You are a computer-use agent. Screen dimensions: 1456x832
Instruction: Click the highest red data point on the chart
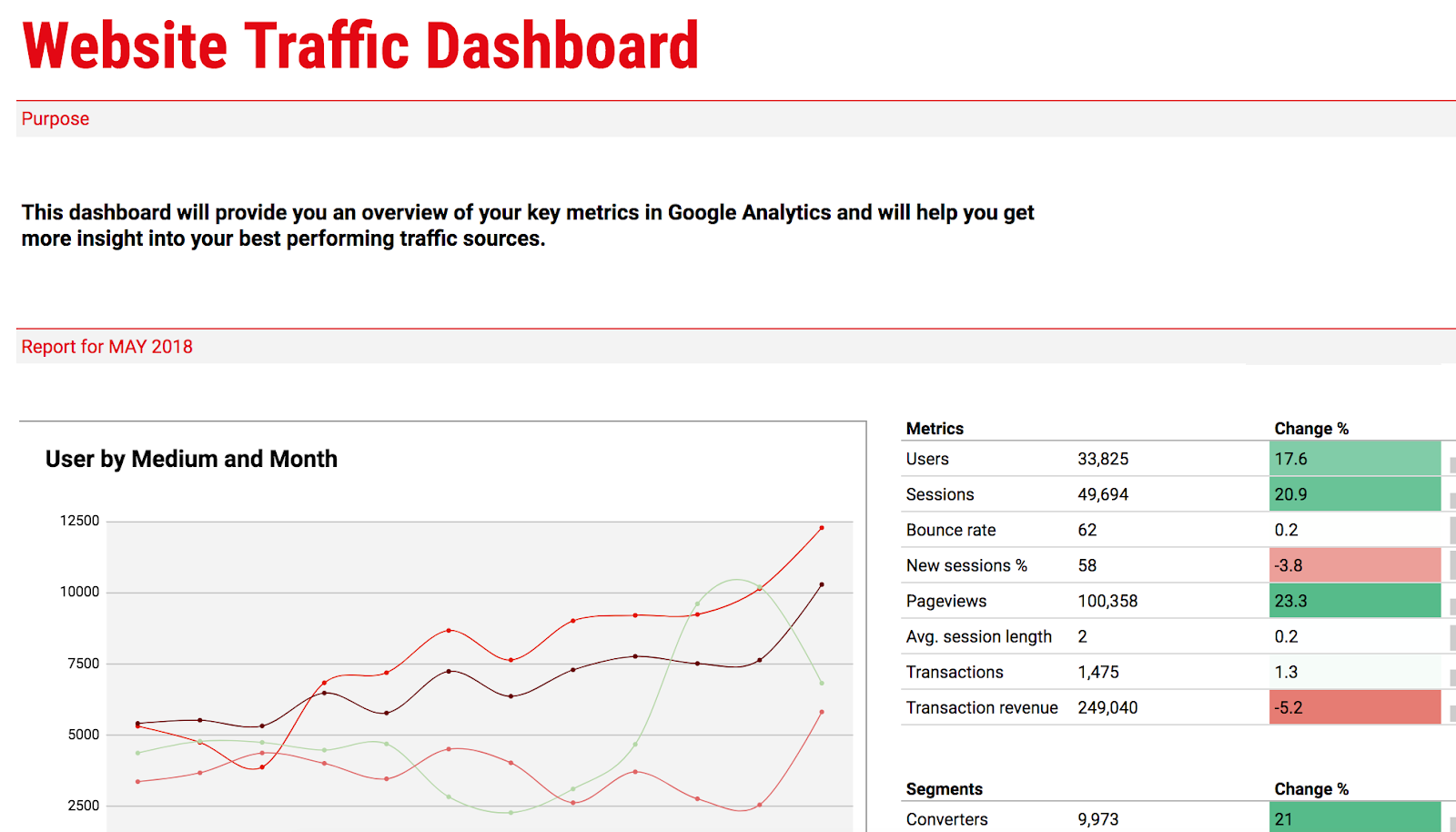[x=822, y=526]
